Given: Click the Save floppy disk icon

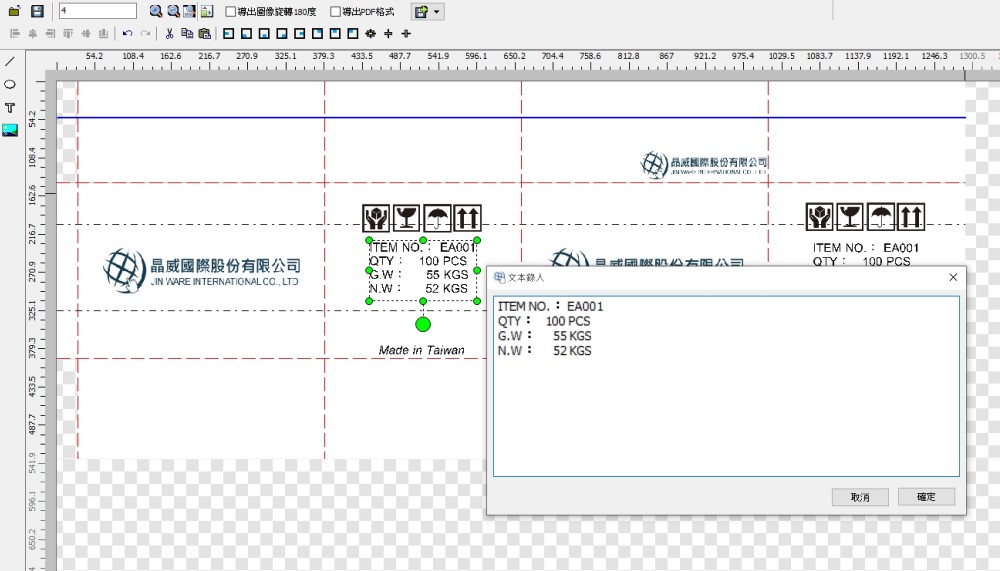Looking at the screenshot, I should [37, 11].
